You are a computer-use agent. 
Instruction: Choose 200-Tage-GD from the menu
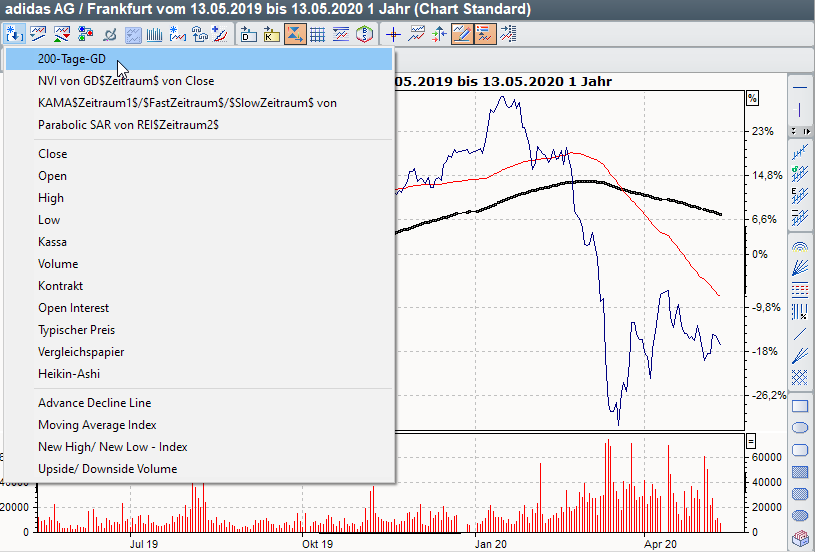tap(72, 59)
